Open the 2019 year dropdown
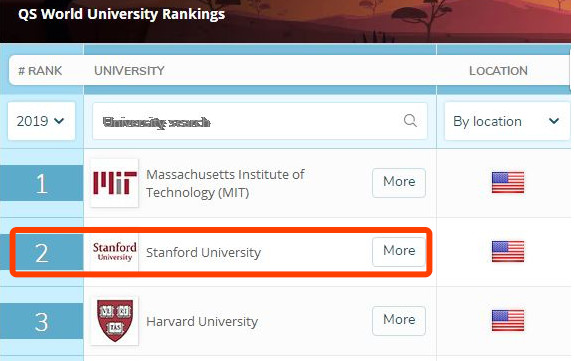The height and width of the screenshot is (361, 574). click(x=41, y=121)
